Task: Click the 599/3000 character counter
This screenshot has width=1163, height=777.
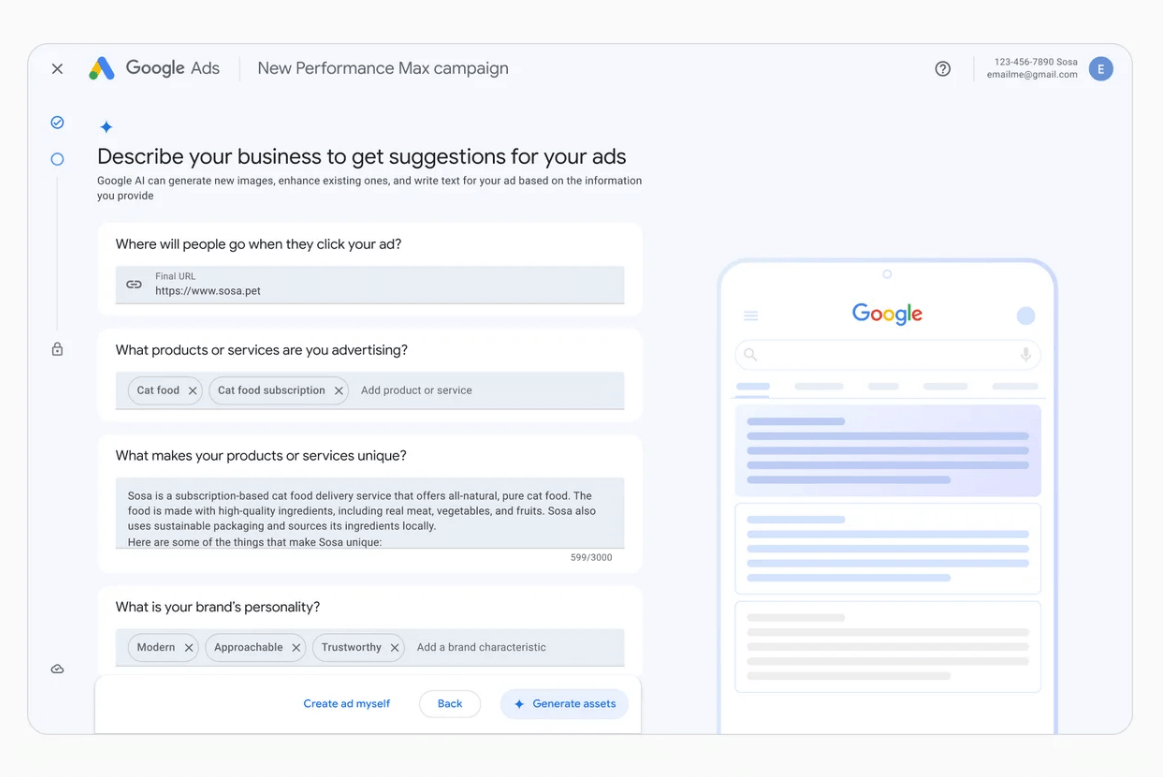Action: pyautogui.click(x=591, y=558)
